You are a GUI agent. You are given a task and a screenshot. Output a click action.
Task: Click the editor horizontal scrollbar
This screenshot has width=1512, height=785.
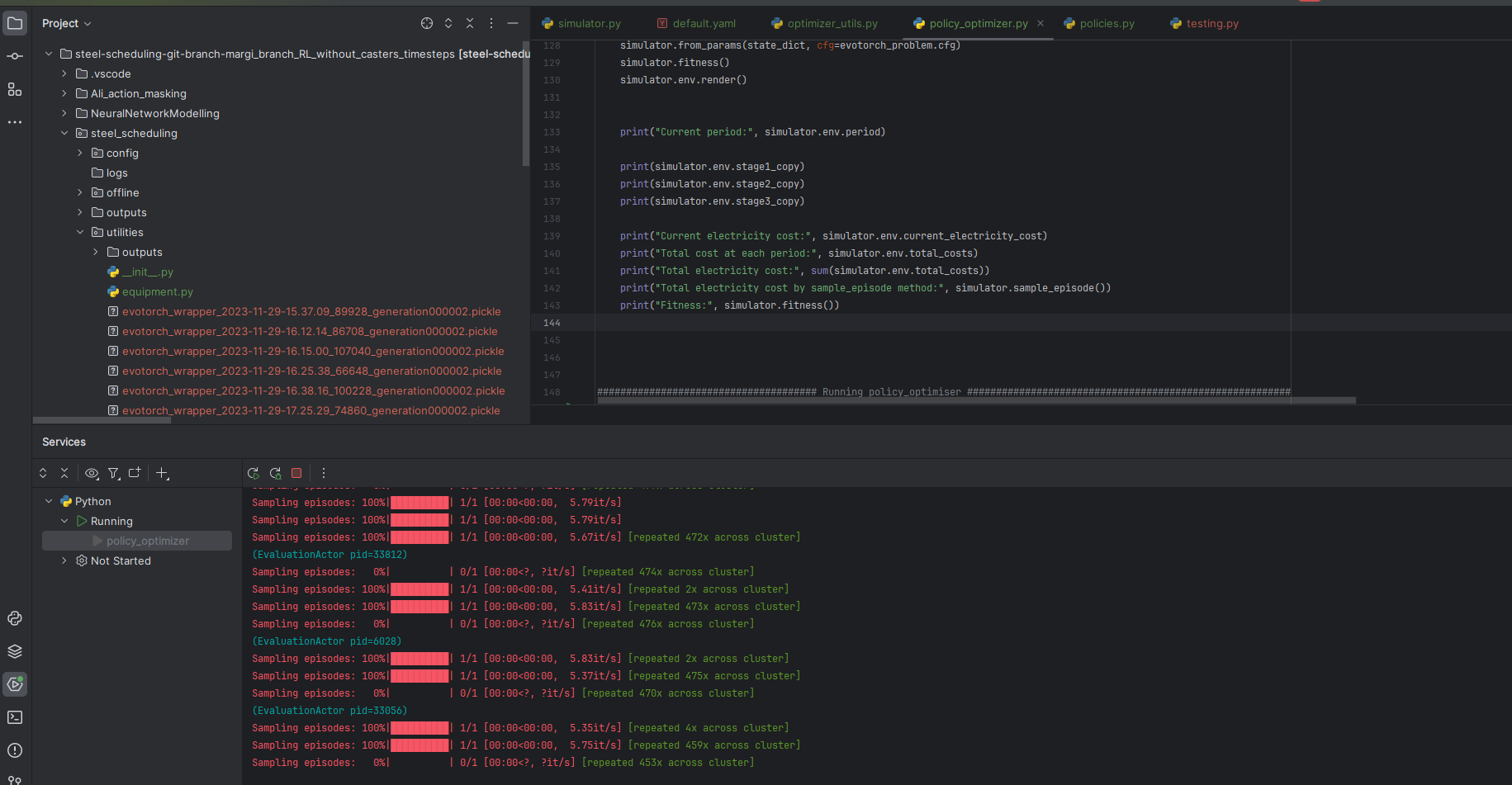coord(974,400)
